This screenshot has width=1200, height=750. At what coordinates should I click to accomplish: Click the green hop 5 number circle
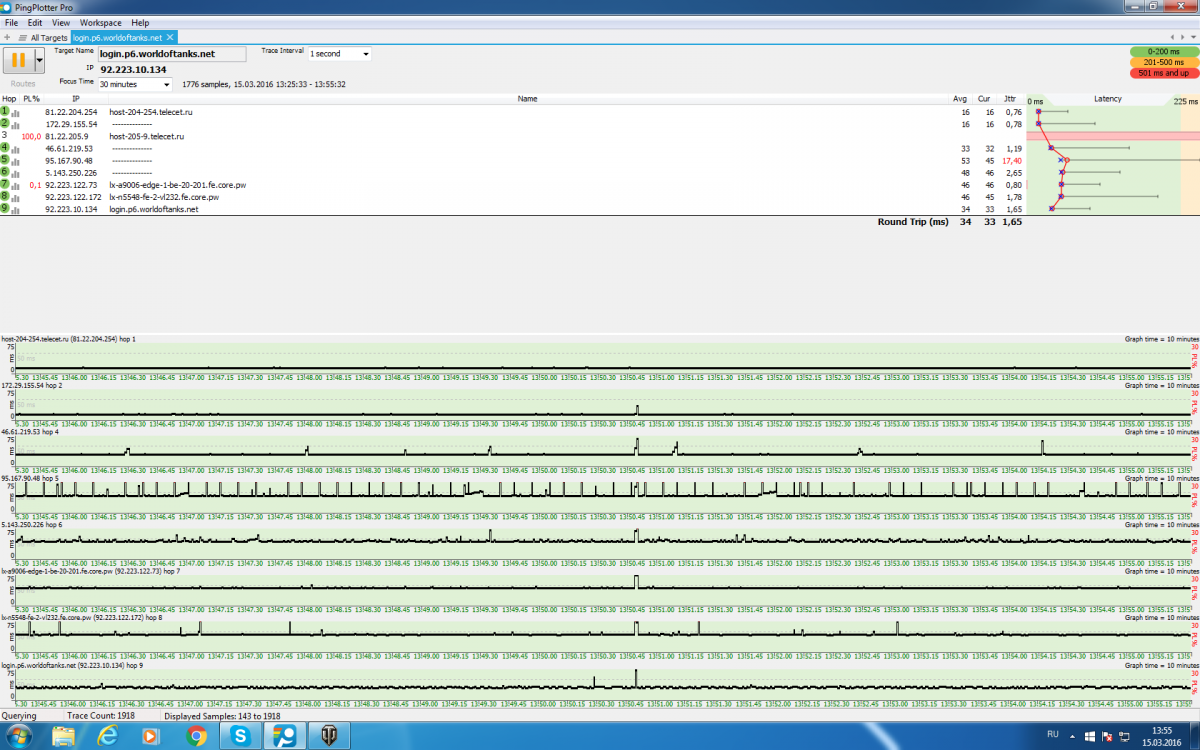(x=5, y=159)
